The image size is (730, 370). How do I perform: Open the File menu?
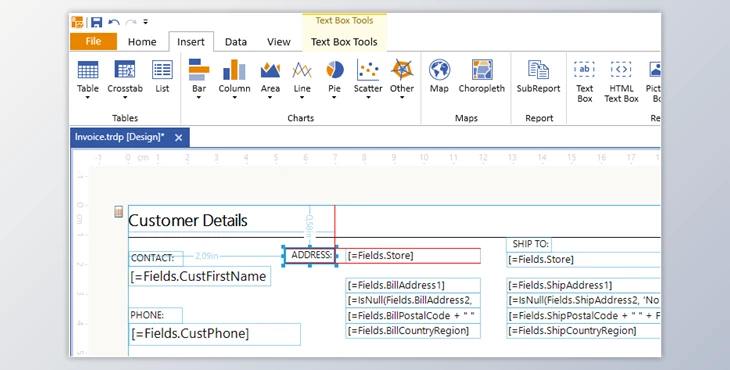tap(93, 41)
